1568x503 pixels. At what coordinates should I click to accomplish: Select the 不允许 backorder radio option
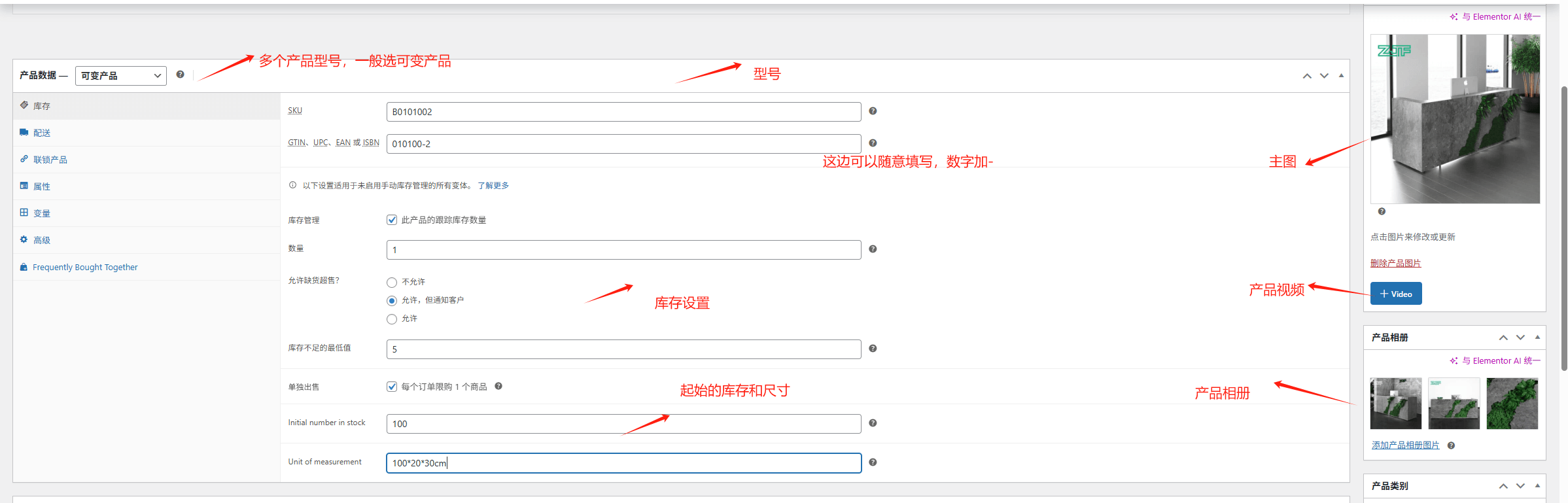tap(392, 283)
